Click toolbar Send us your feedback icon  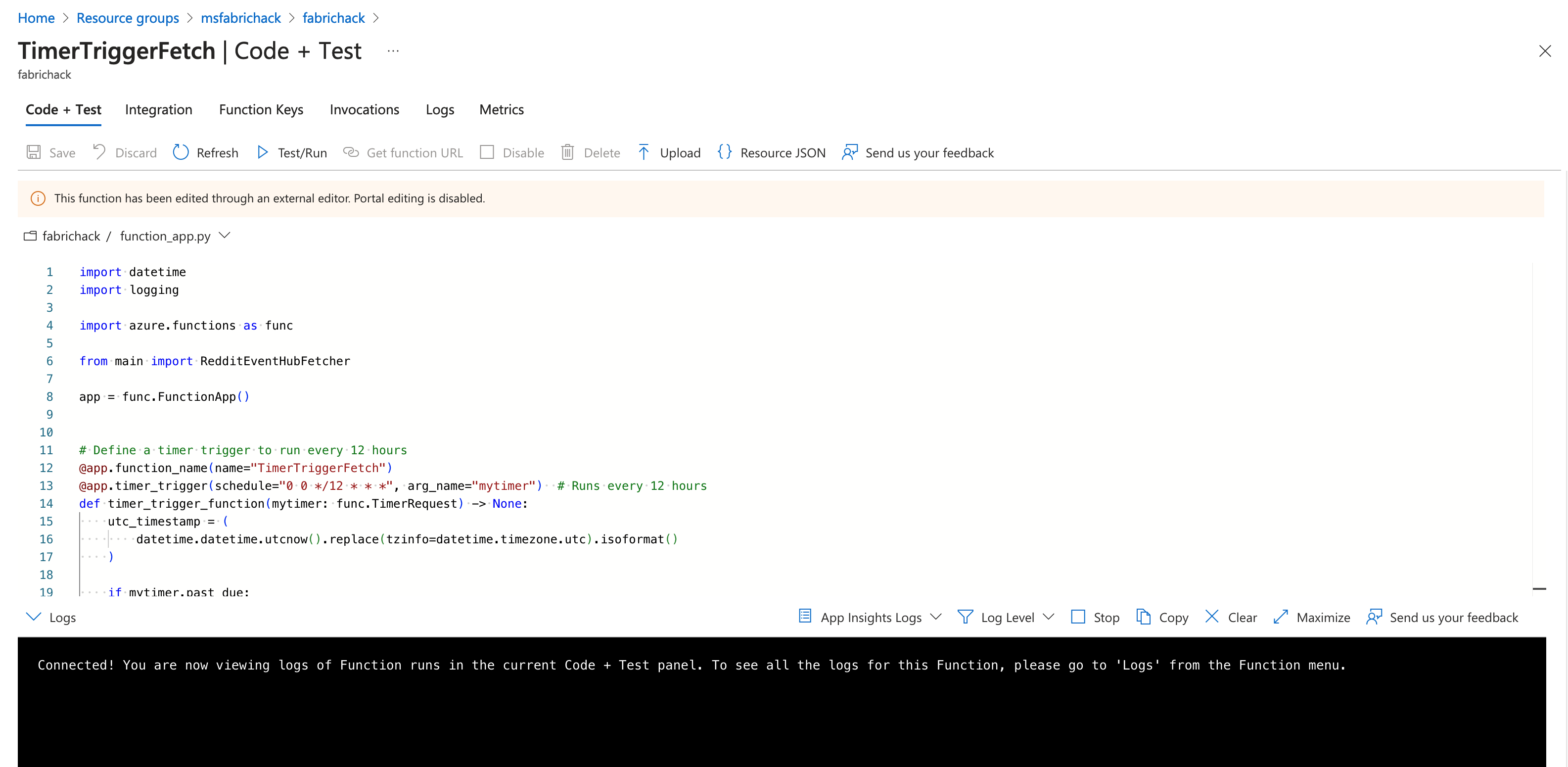(850, 152)
